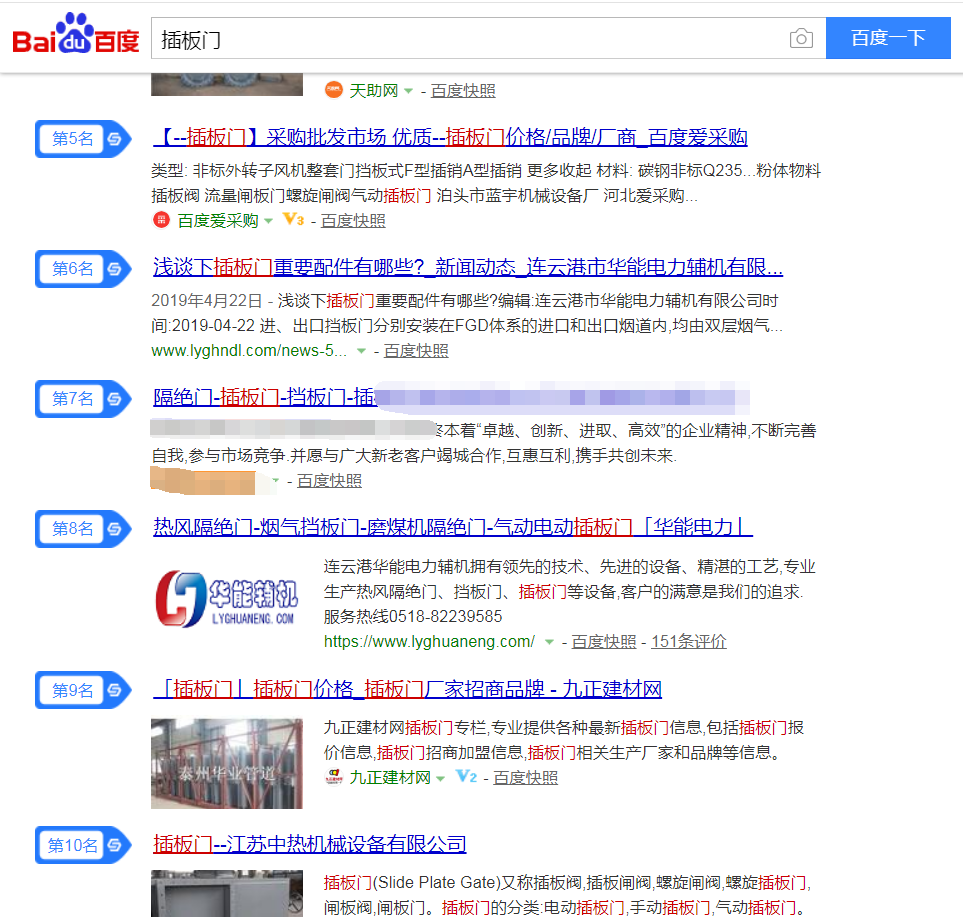The image size is (963, 917).
Task: Click the 第7名 rank badge
Action: click(x=83, y=399)
